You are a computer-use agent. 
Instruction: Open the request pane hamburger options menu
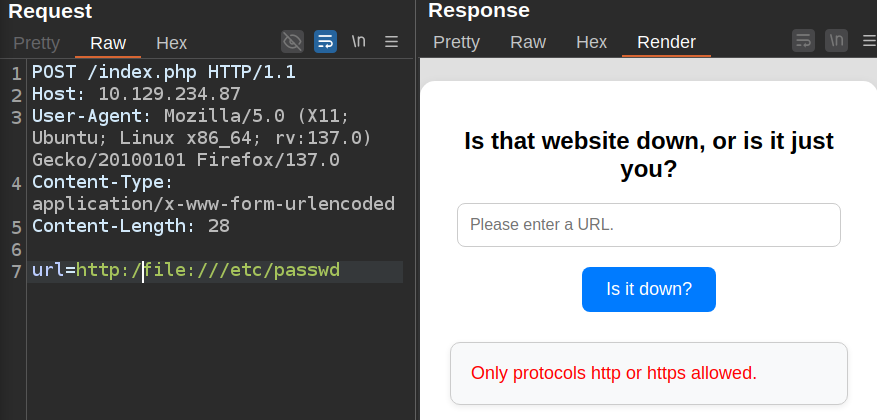[392, 42]
